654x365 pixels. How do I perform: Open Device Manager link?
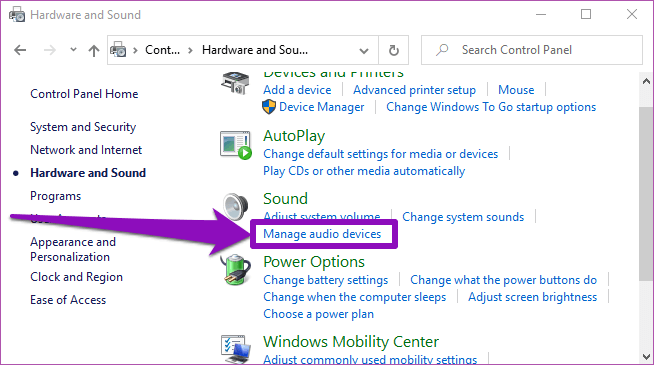point(322,107)
